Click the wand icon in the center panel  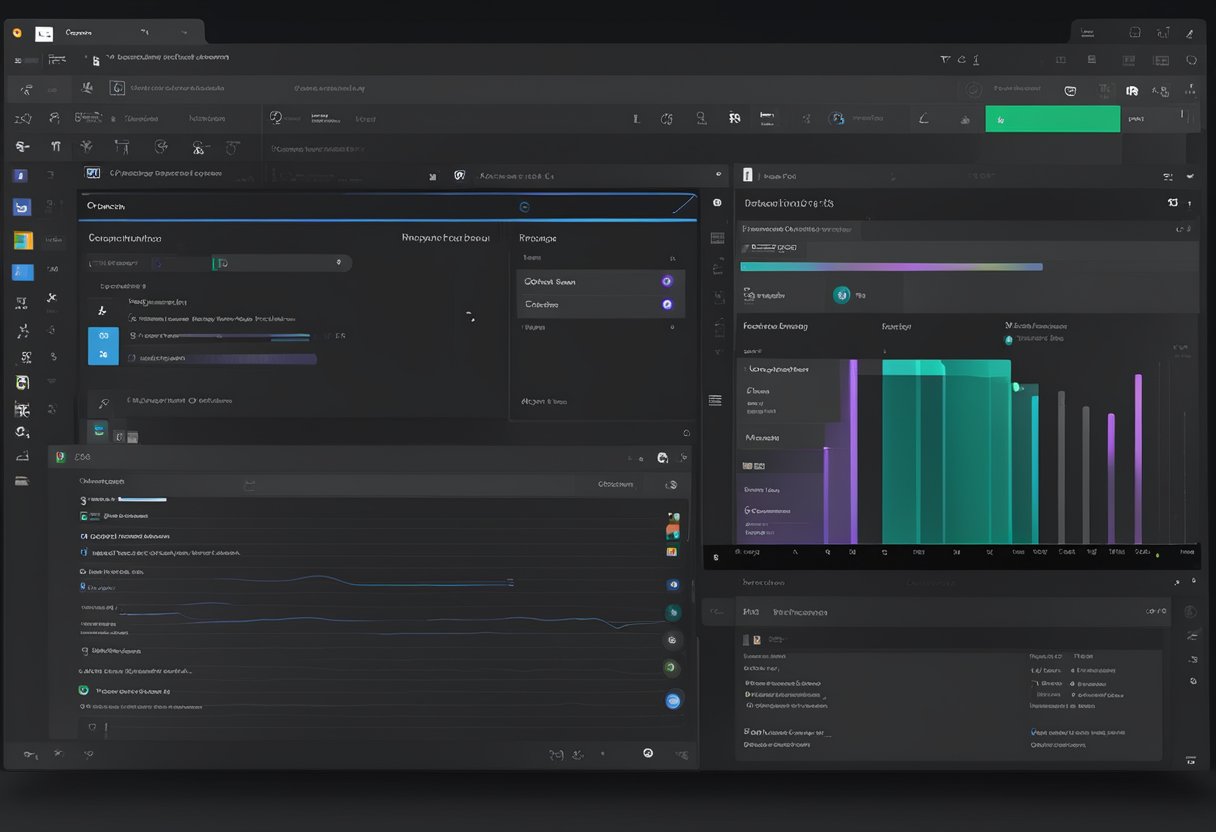coord(103,403)
